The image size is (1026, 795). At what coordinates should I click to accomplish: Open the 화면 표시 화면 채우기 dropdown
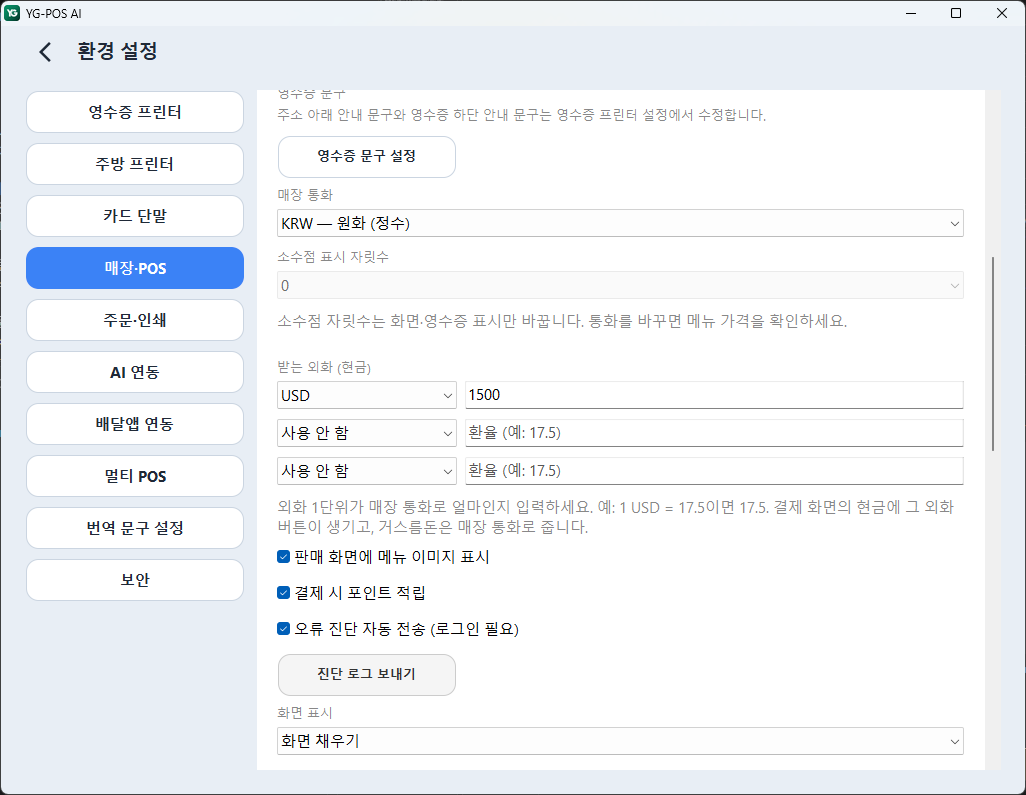(620, 741)
